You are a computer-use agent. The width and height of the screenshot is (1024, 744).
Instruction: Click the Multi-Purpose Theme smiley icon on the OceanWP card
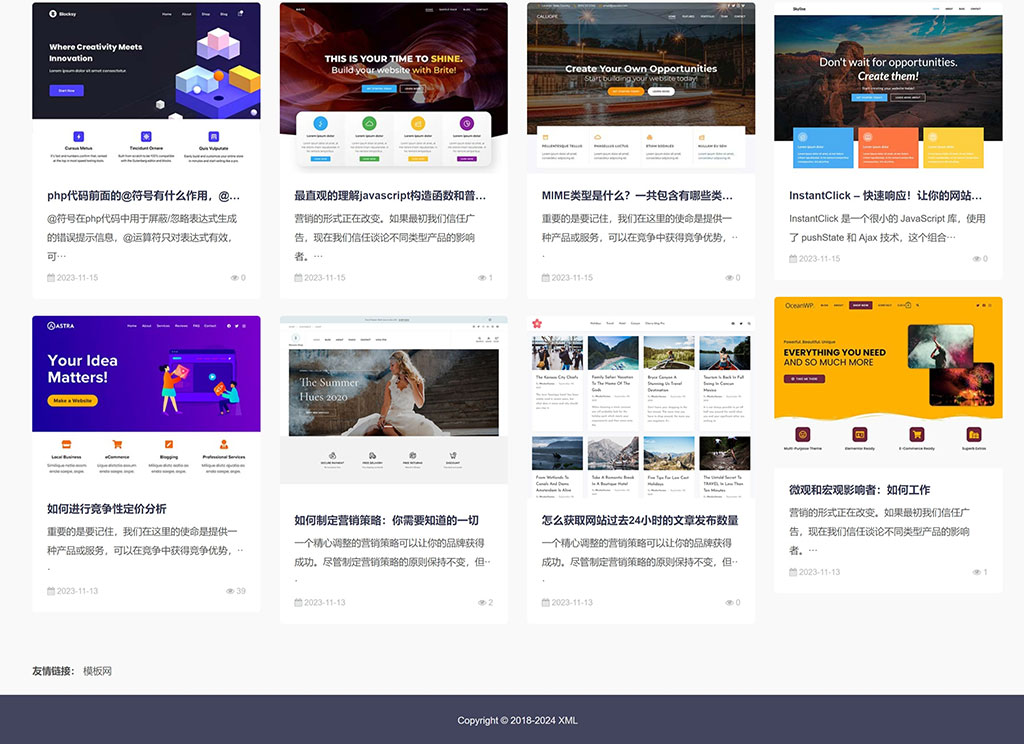click(x=802, y=434)
